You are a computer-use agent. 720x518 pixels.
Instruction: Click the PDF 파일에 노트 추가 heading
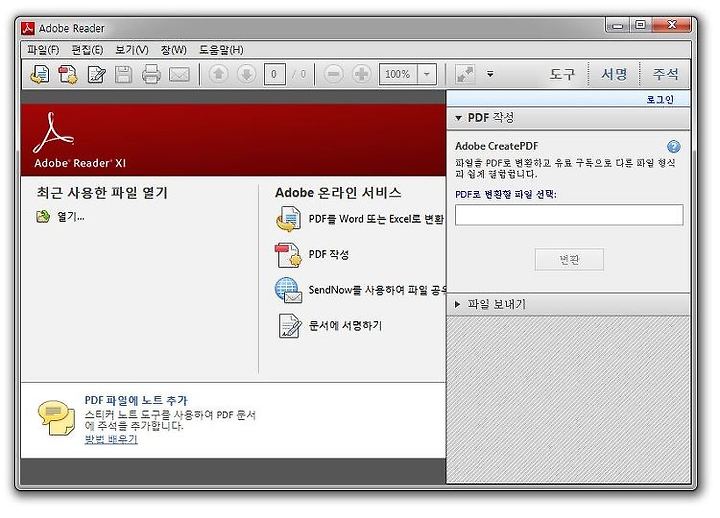[x=136, y=400]
